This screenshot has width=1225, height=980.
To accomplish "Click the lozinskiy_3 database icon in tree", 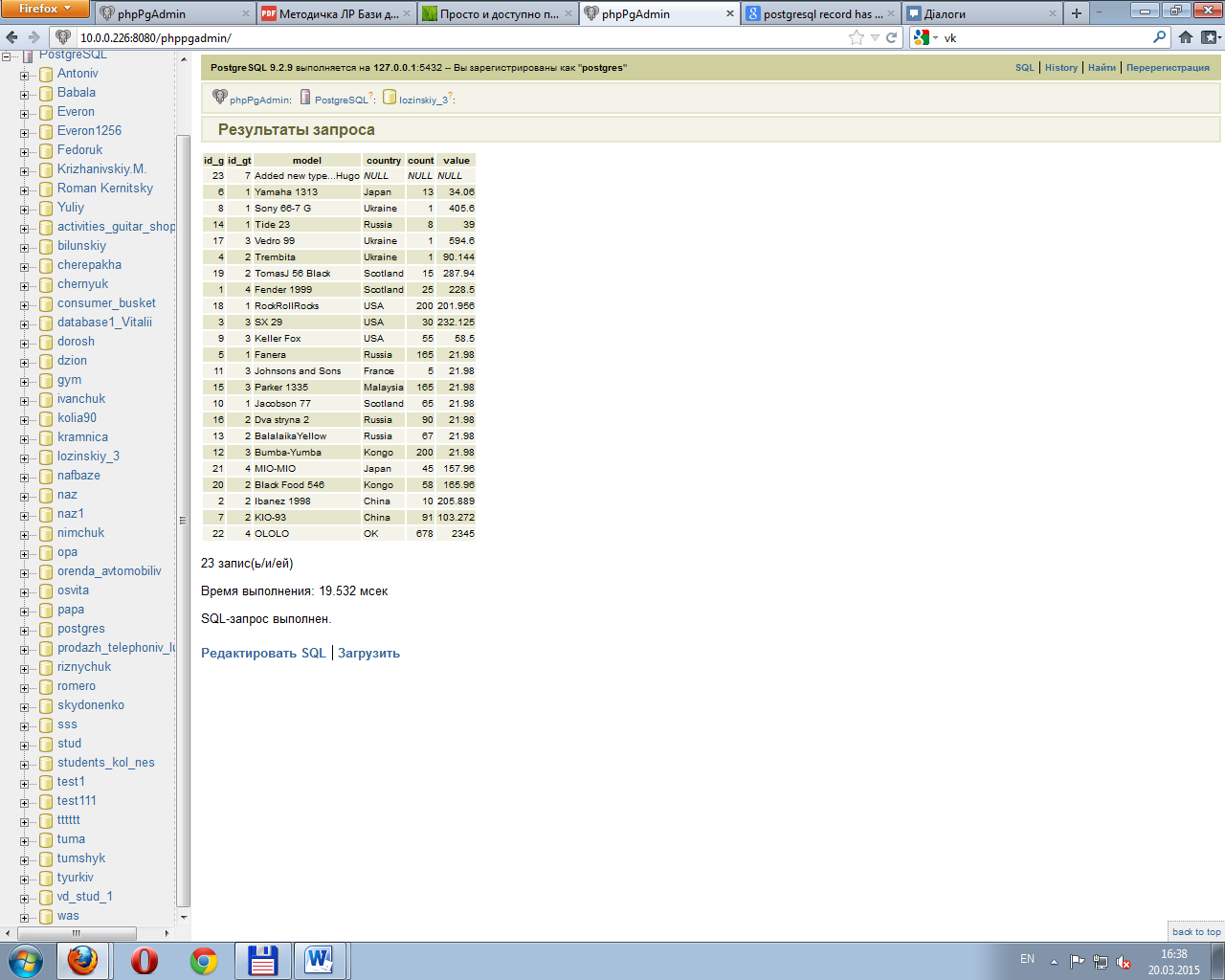I will point(46,457).
